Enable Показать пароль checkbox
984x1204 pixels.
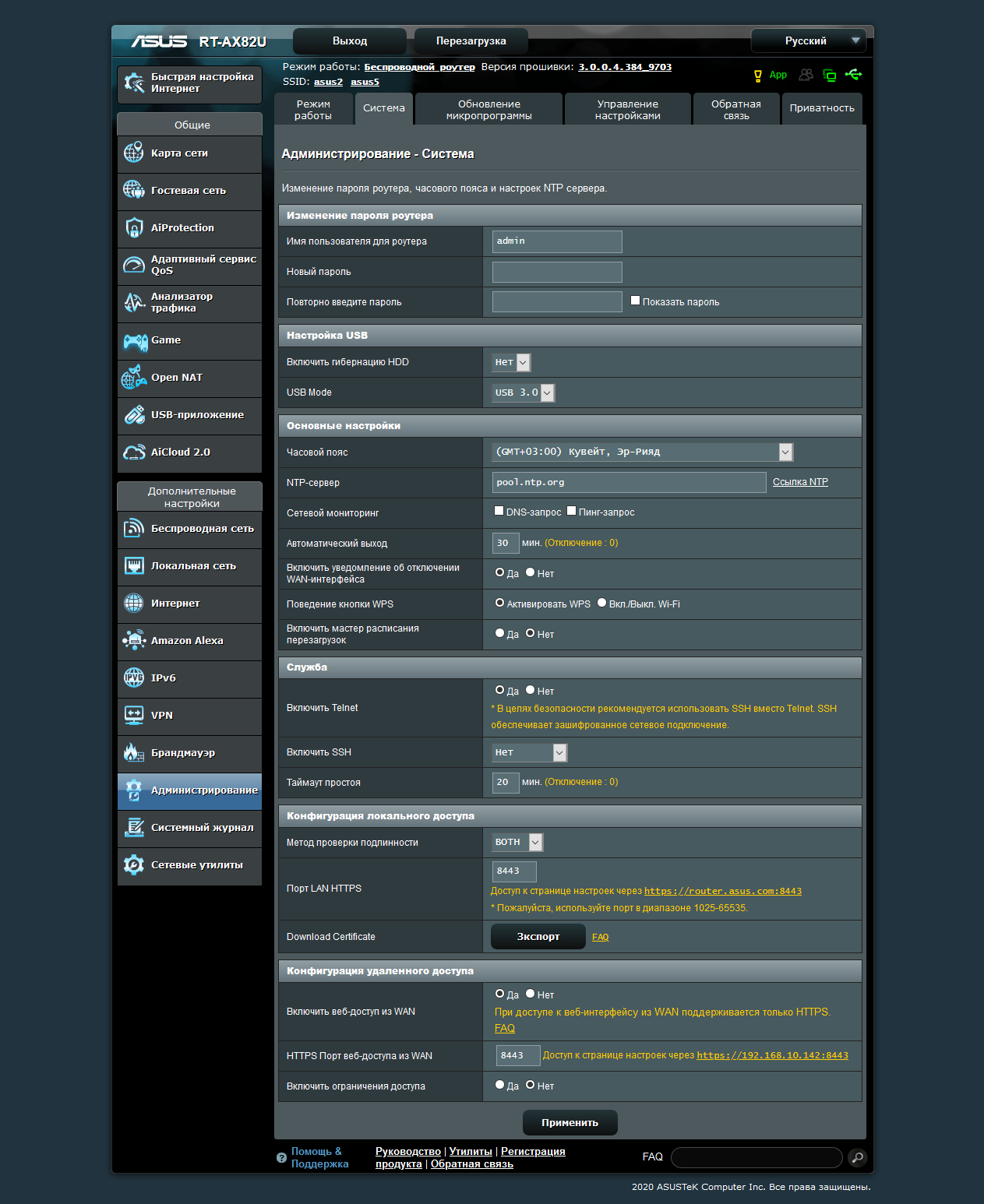pyautogui.click(x=635, y=301)
